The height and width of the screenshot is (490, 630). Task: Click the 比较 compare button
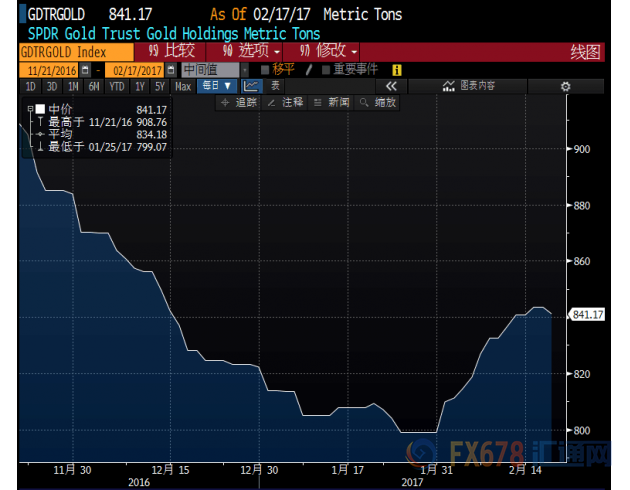point(172,51)
